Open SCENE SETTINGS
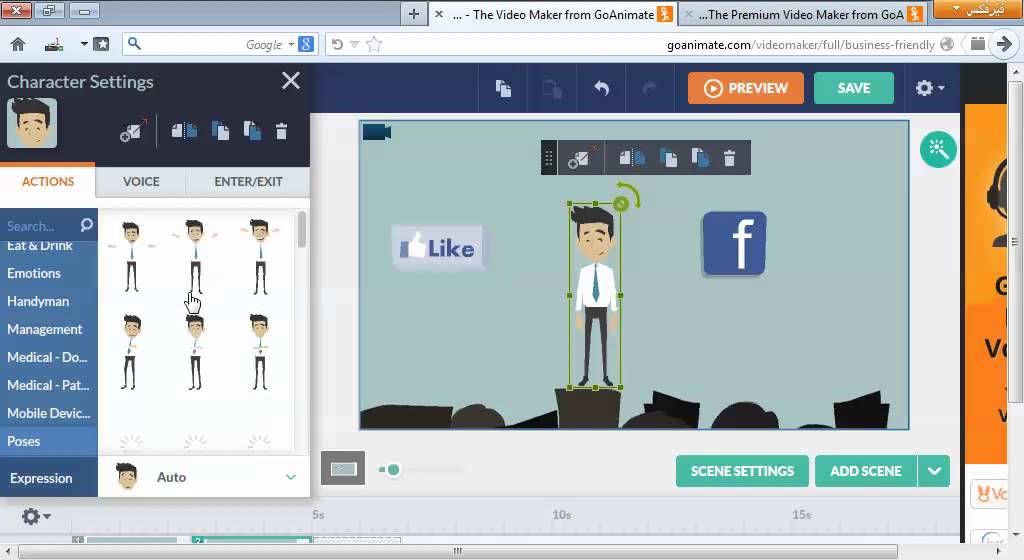 742,471
